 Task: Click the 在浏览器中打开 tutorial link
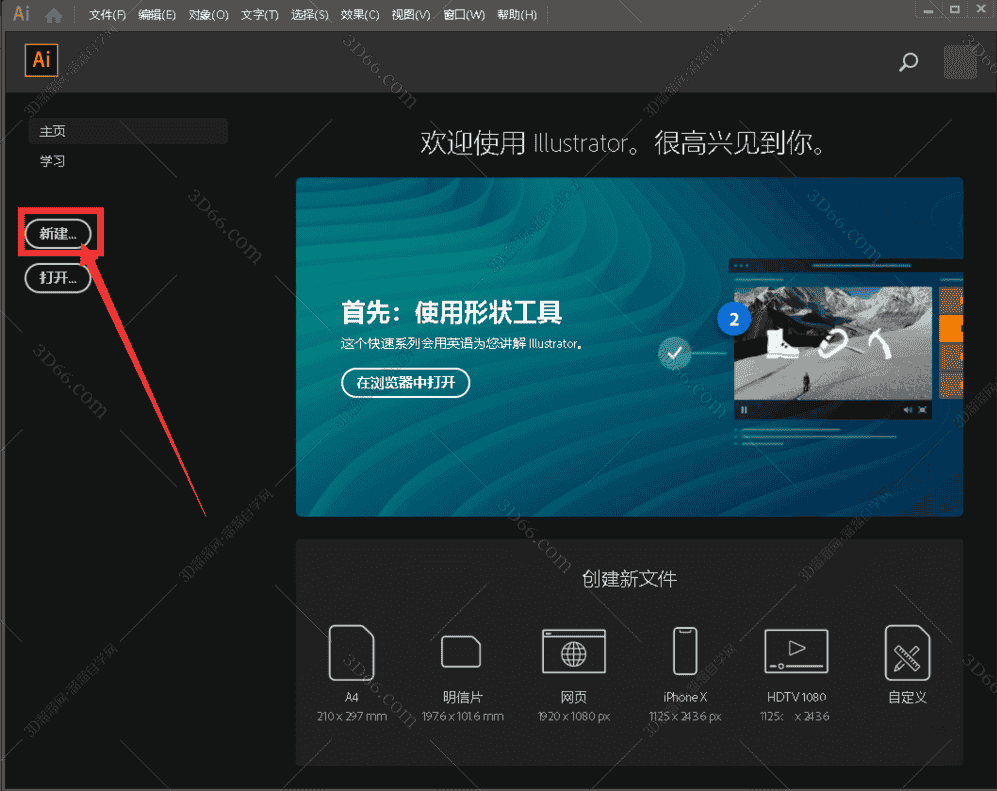(405, 383)
